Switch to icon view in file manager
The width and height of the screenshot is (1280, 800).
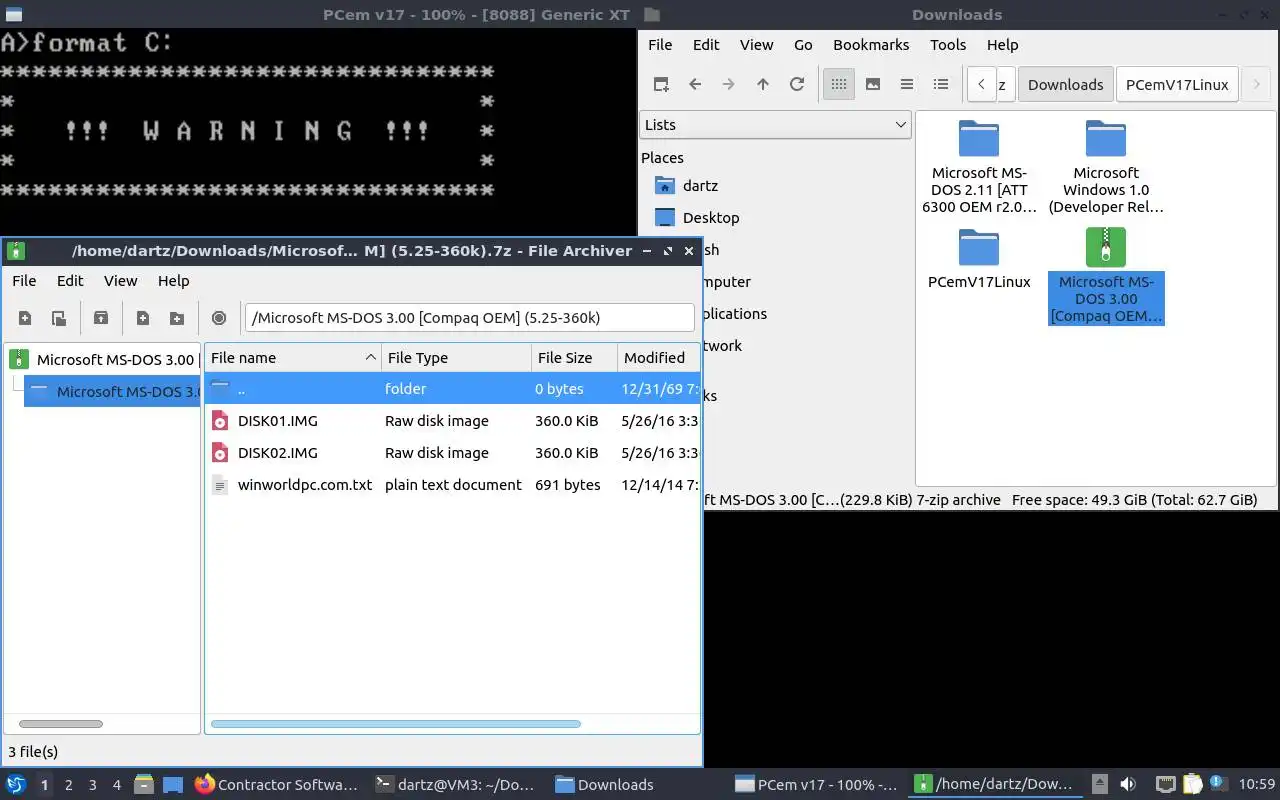(839, 84)
